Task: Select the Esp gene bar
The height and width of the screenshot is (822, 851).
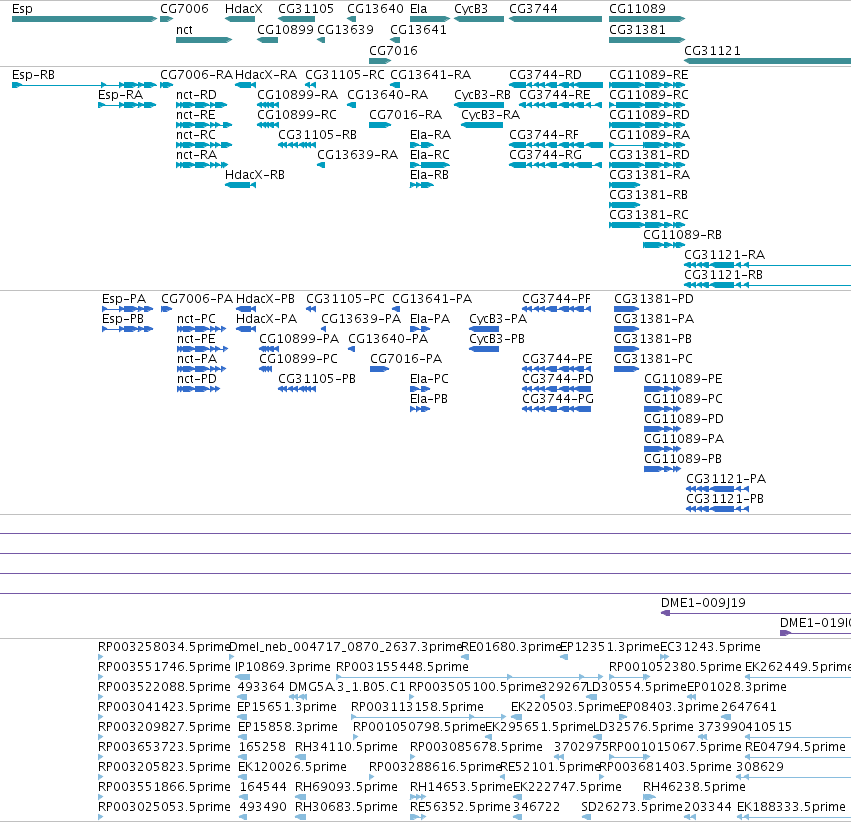Action: click(84, 19)
